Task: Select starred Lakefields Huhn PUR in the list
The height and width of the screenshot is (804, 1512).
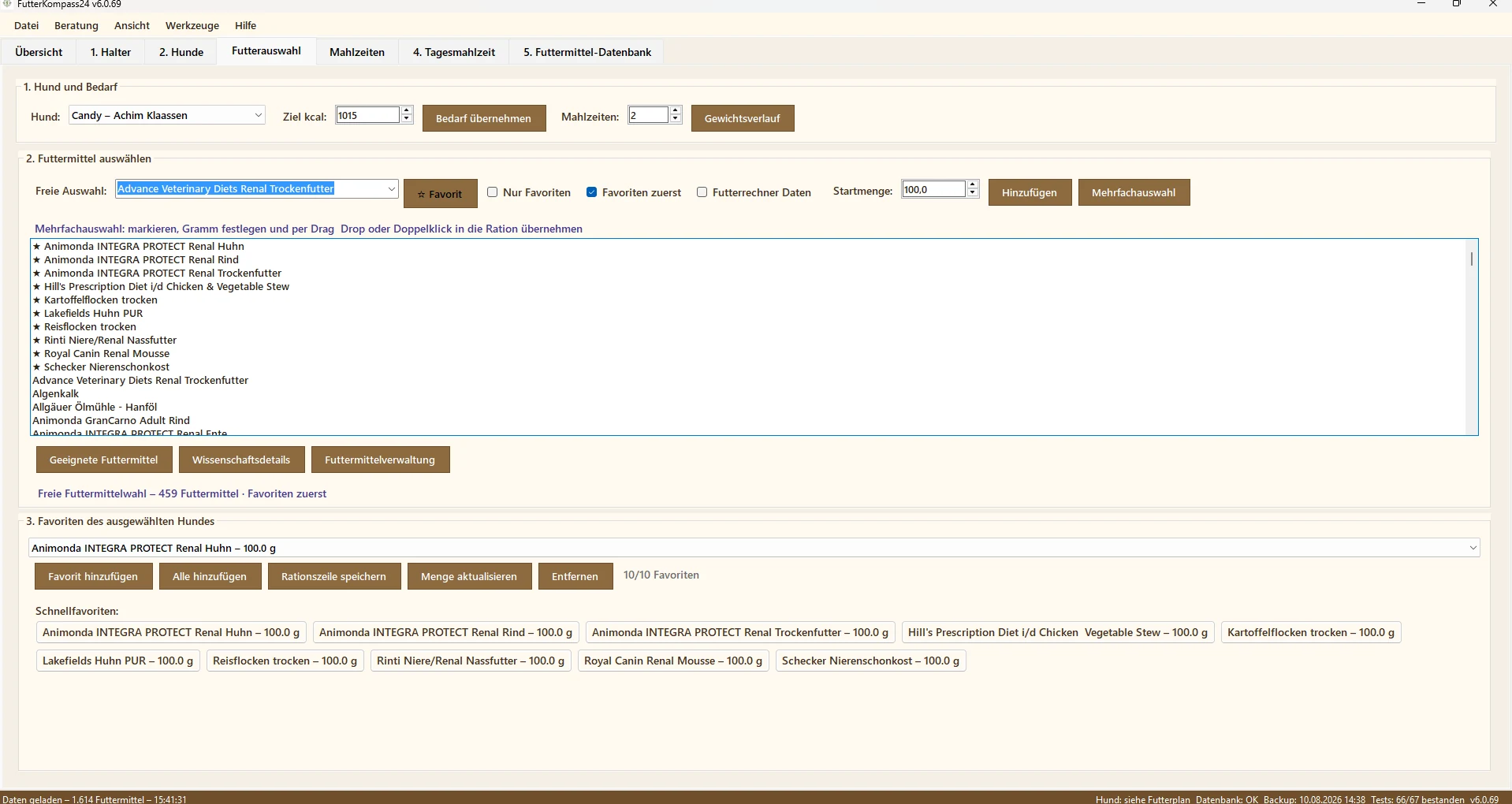Action: point(748,314)
